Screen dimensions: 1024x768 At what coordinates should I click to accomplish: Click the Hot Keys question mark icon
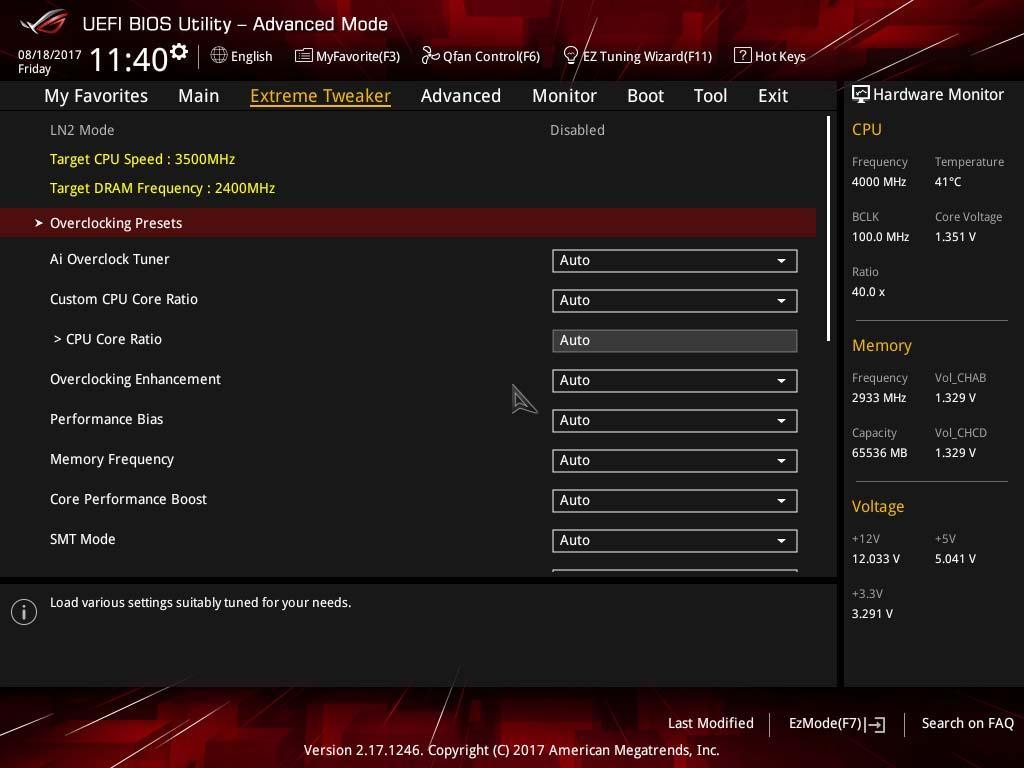click(743, 56)
